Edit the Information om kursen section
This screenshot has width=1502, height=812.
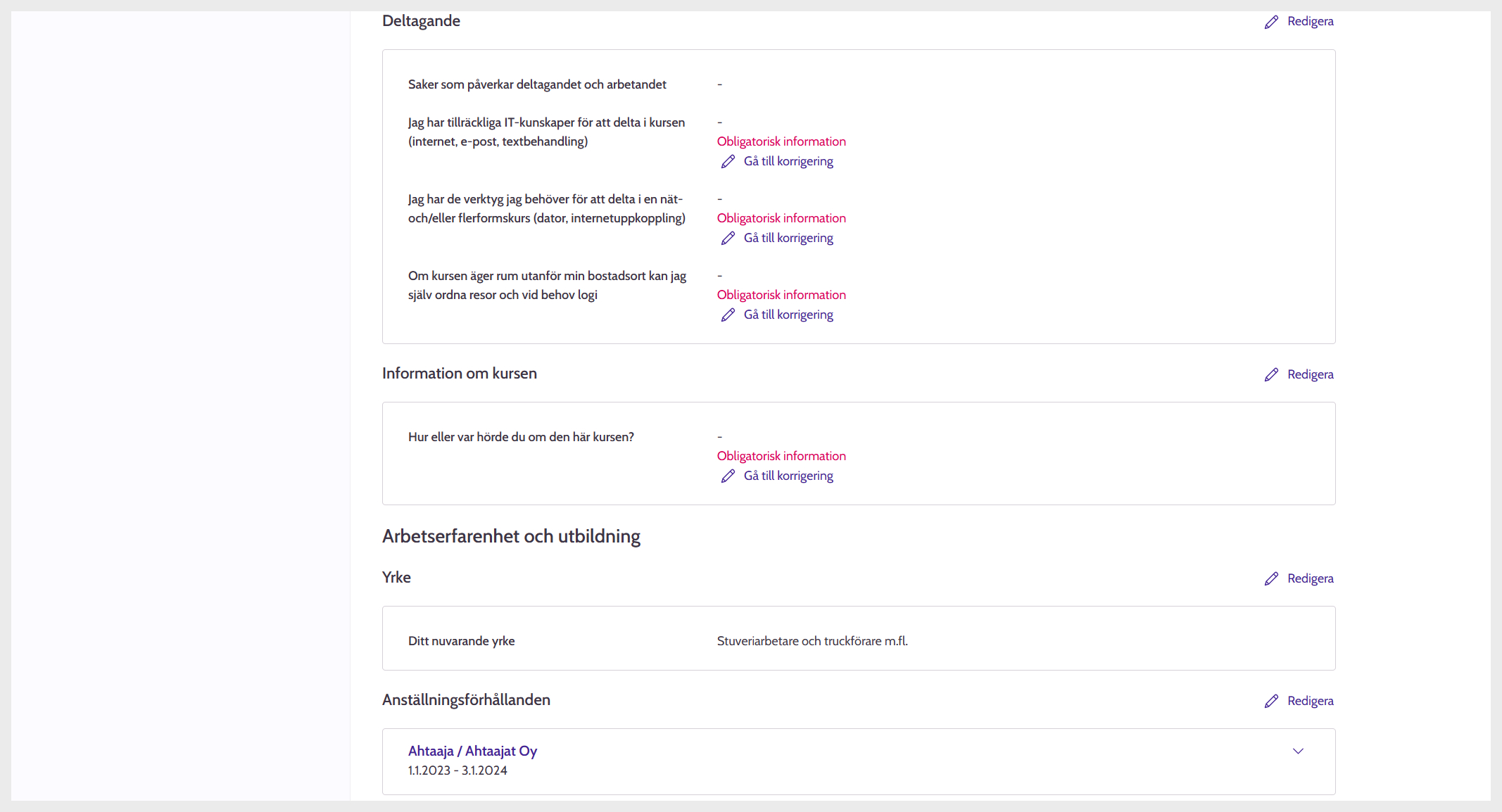coord(1310,374)
